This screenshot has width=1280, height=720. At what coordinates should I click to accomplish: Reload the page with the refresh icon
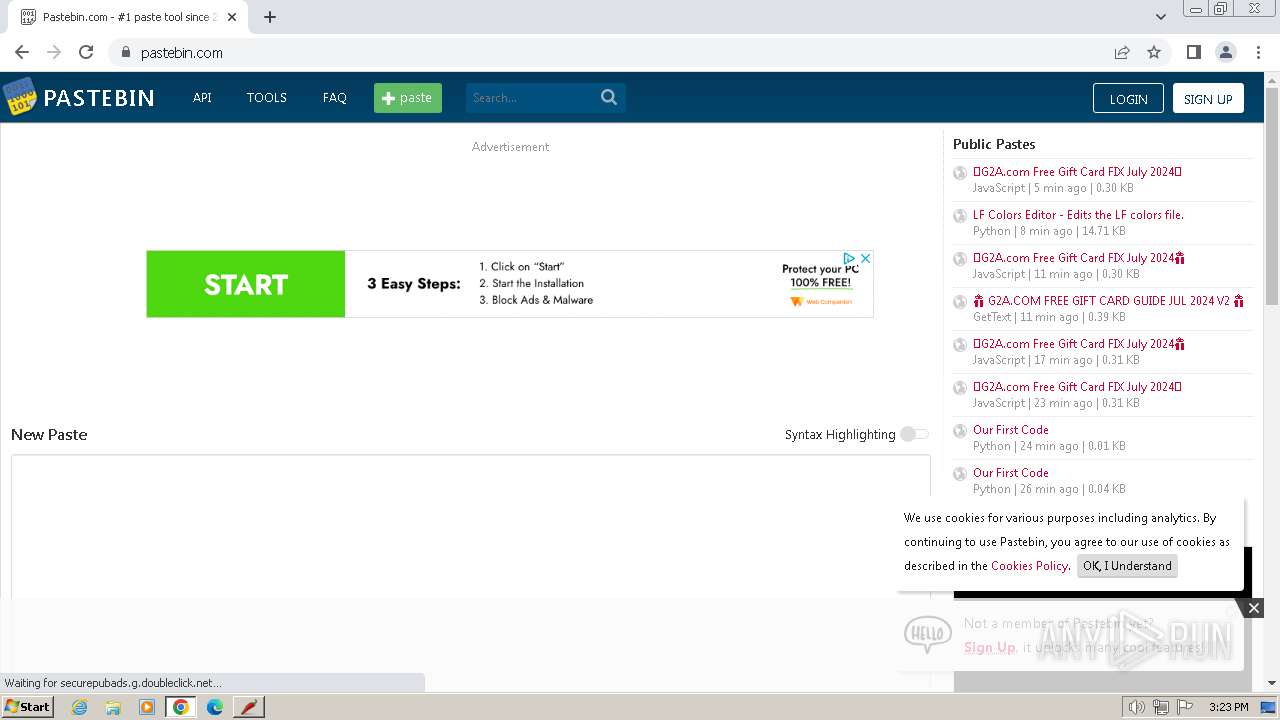[x=86, y=52]
